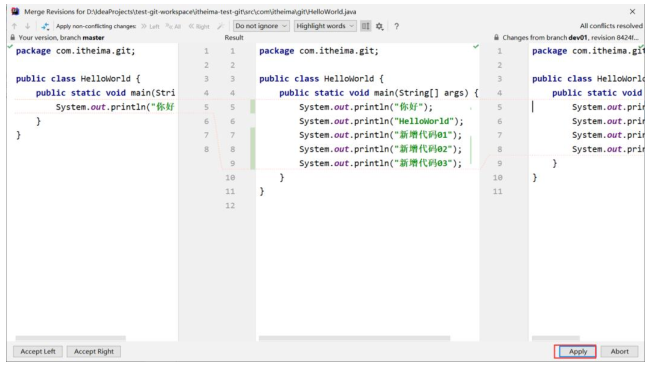This screenshot has height=374, width=656.
Task: Click the Accept Left button
Action: click(x=38, y=351)
